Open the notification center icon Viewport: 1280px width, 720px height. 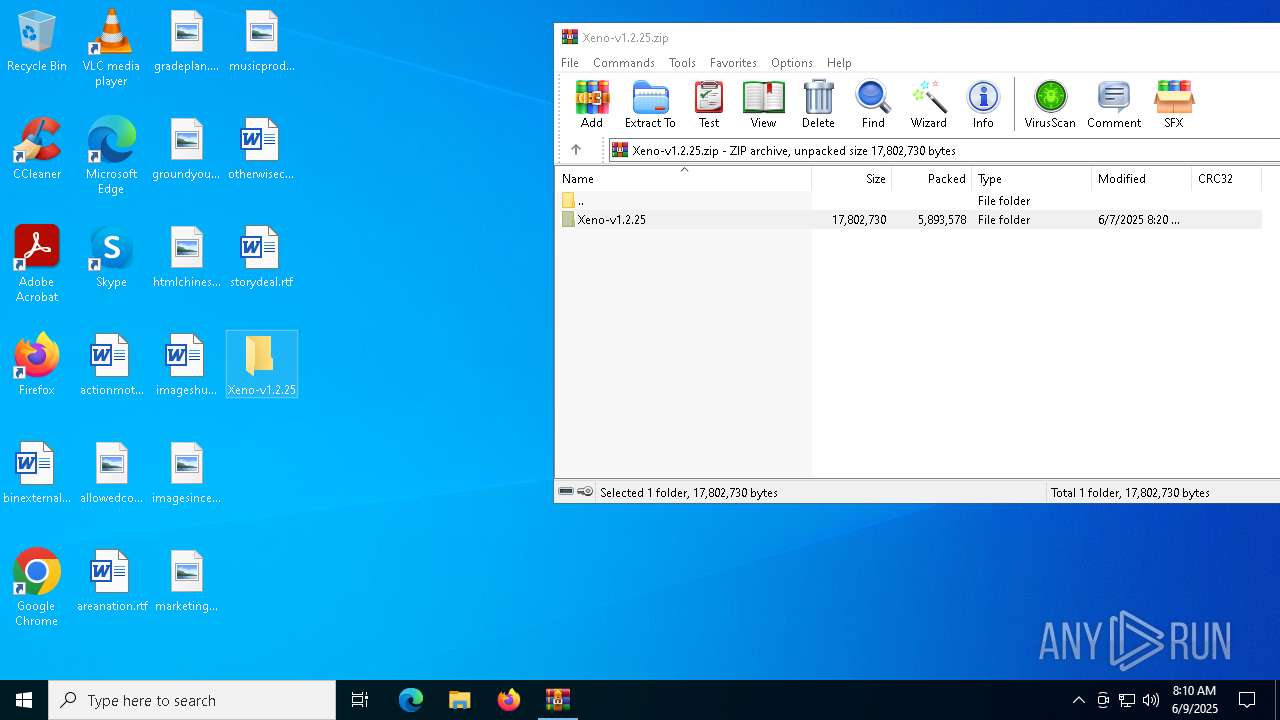coord(1247,700)
